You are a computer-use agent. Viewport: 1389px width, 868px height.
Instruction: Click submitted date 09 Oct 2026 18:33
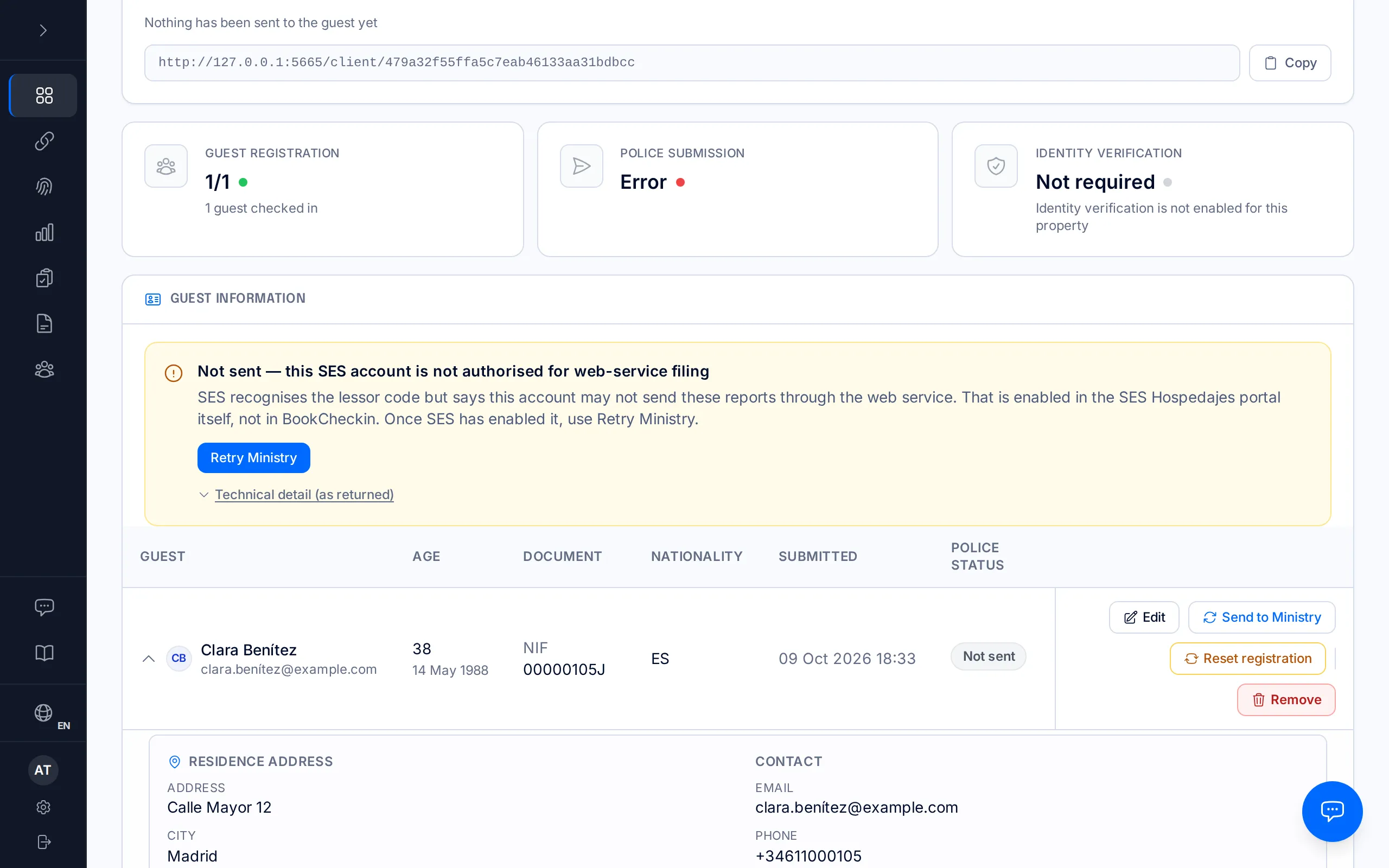point(846,659)
